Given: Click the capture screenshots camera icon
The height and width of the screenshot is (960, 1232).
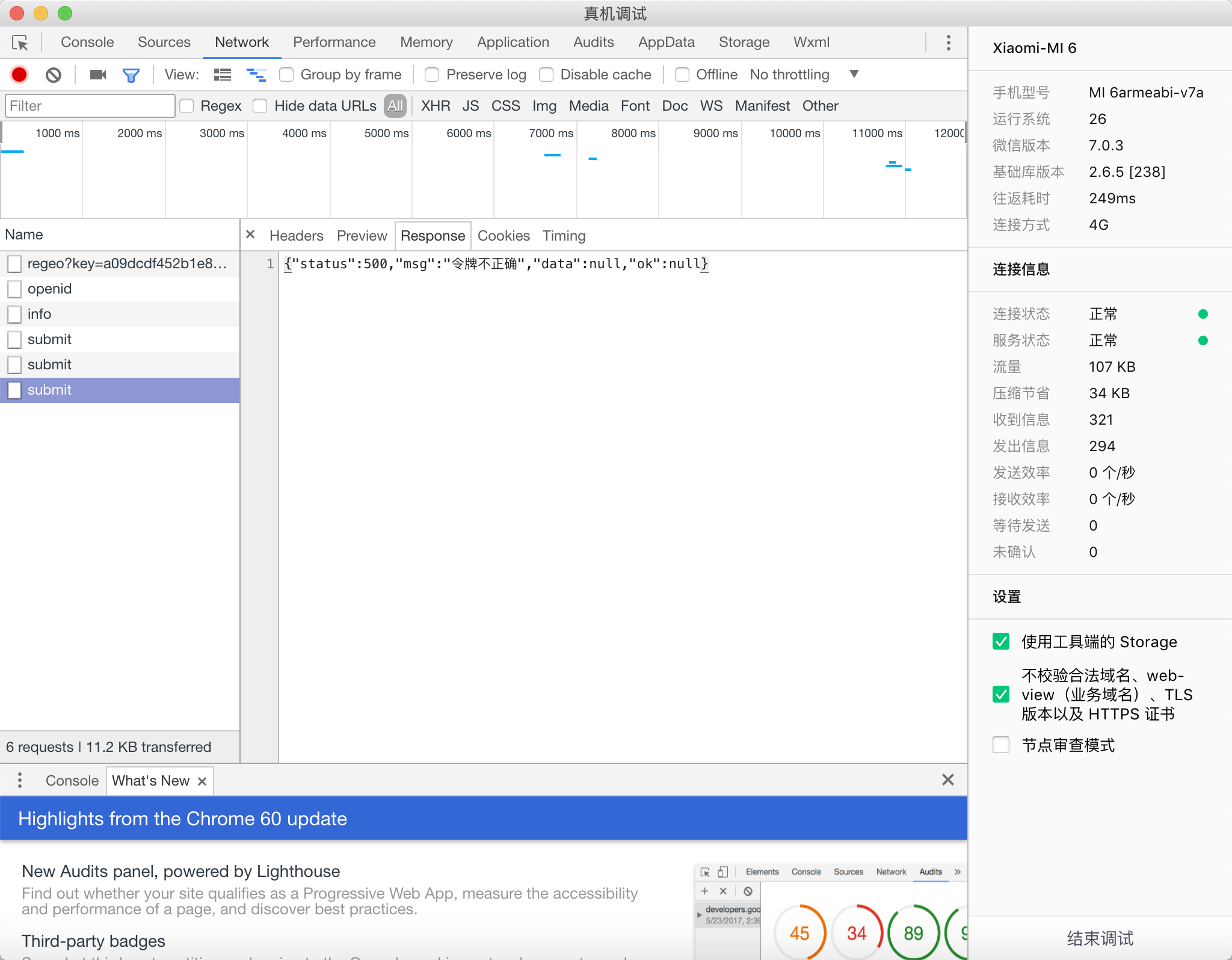Looking at the screenshot, I should [x=97, y=75].
